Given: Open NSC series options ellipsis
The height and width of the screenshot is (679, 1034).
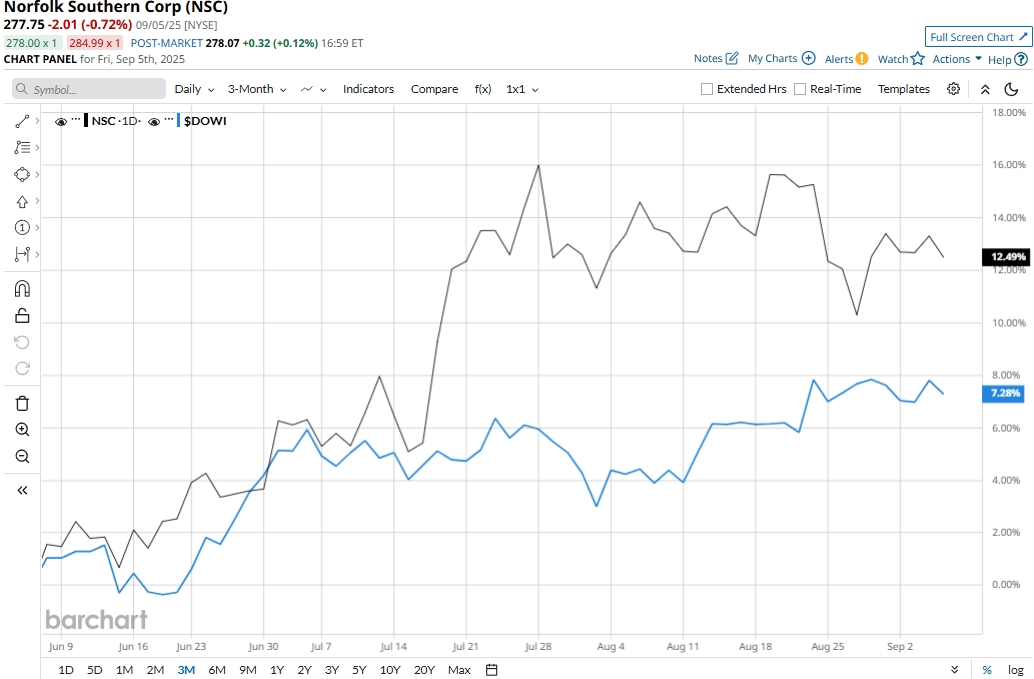Looking at the screenshot, I should coord(76,120).
